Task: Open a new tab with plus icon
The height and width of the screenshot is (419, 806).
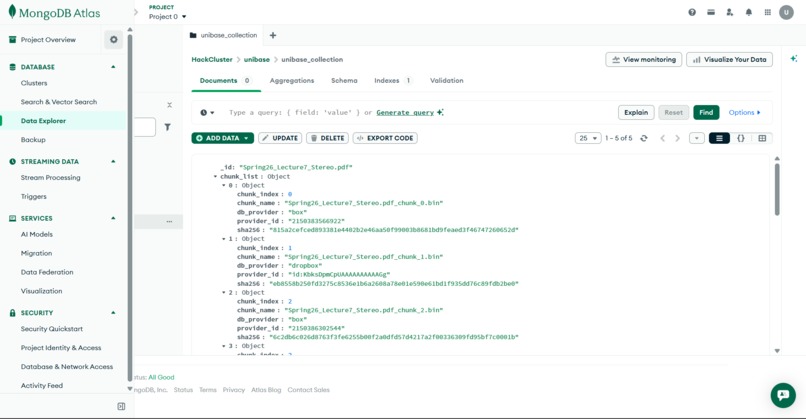Action: coord(273,35)
